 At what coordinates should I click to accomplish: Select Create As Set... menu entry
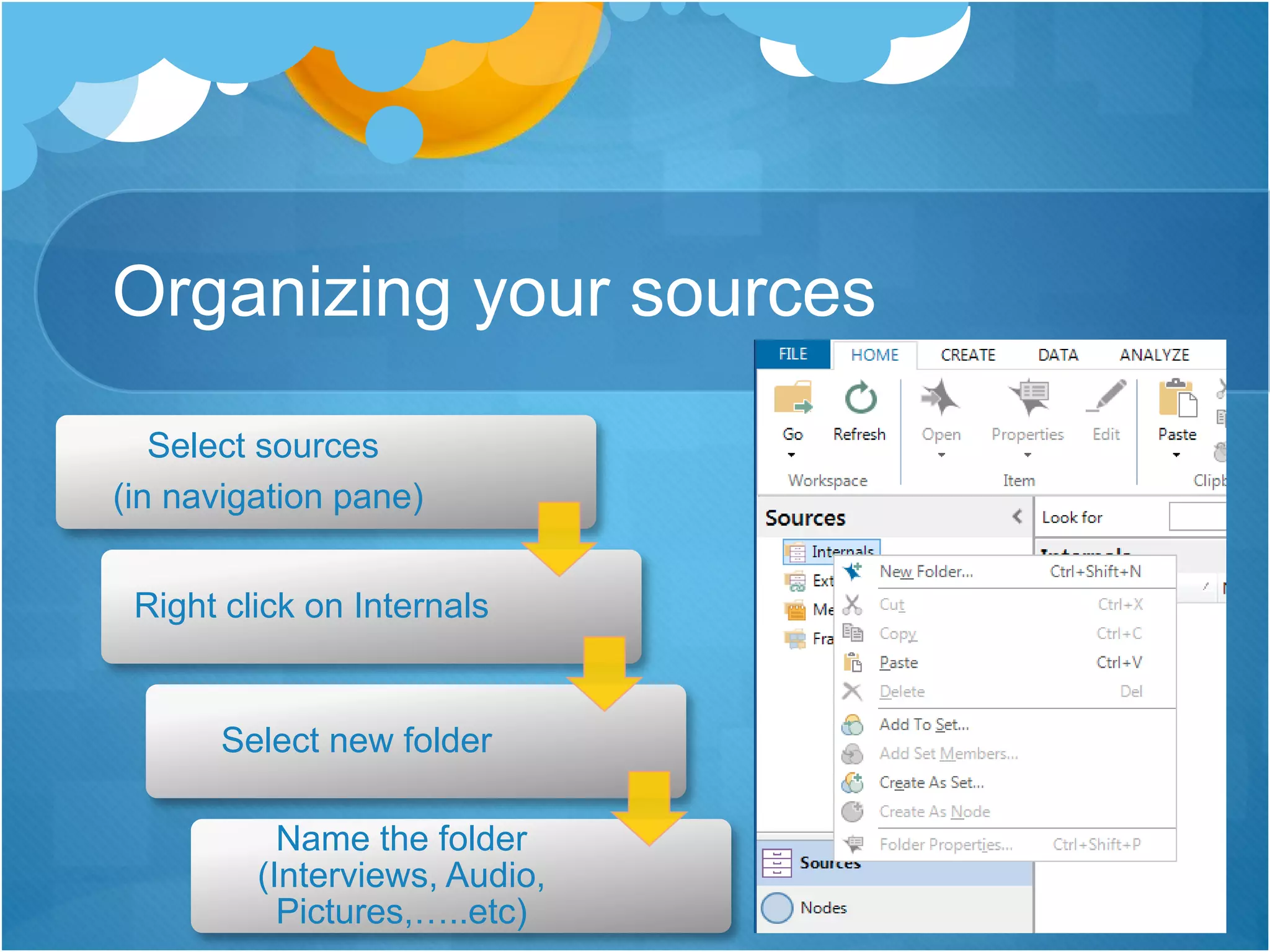(1005, 783)
